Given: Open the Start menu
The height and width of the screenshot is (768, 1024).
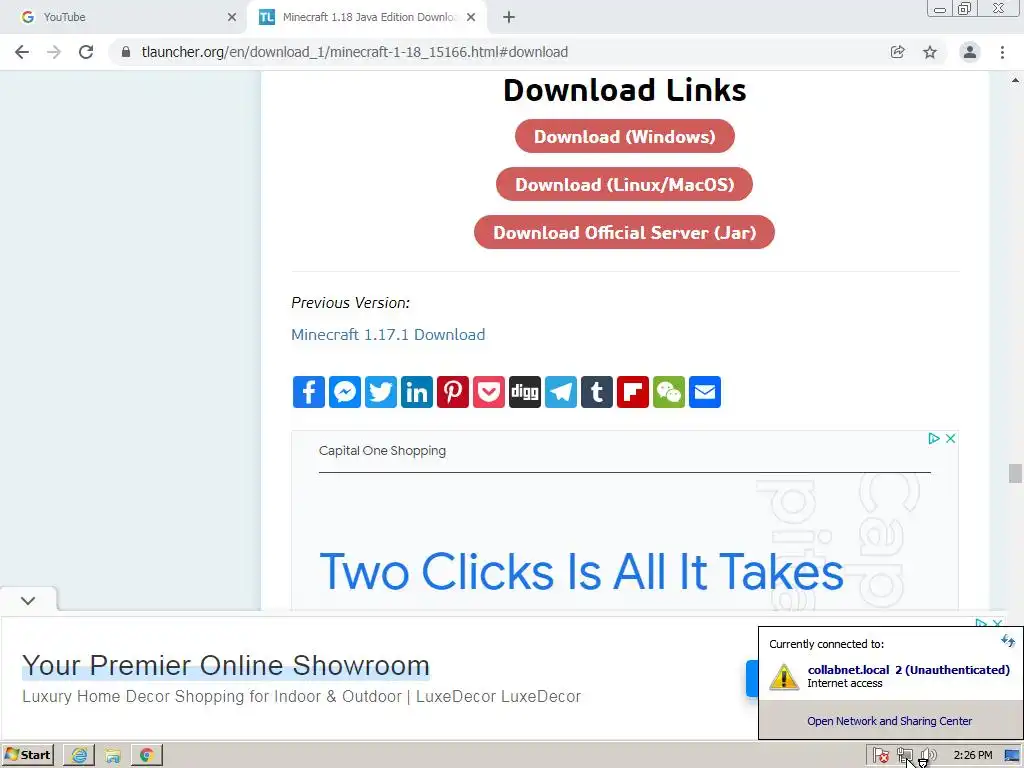Looking at the screenshot, I should (28, 755).
